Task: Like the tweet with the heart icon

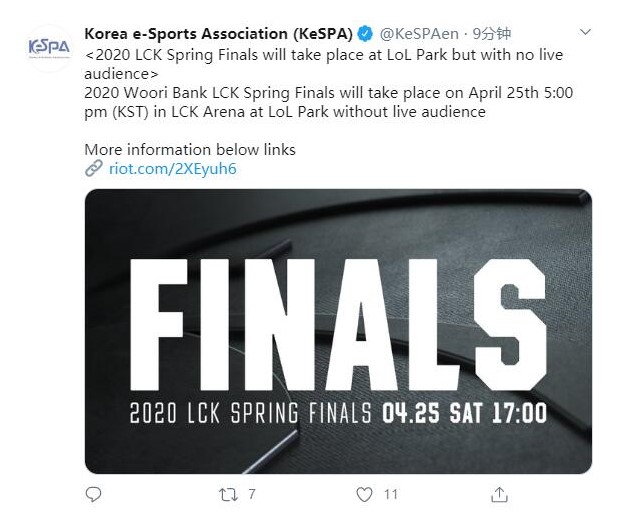Action: coord(365,494)
